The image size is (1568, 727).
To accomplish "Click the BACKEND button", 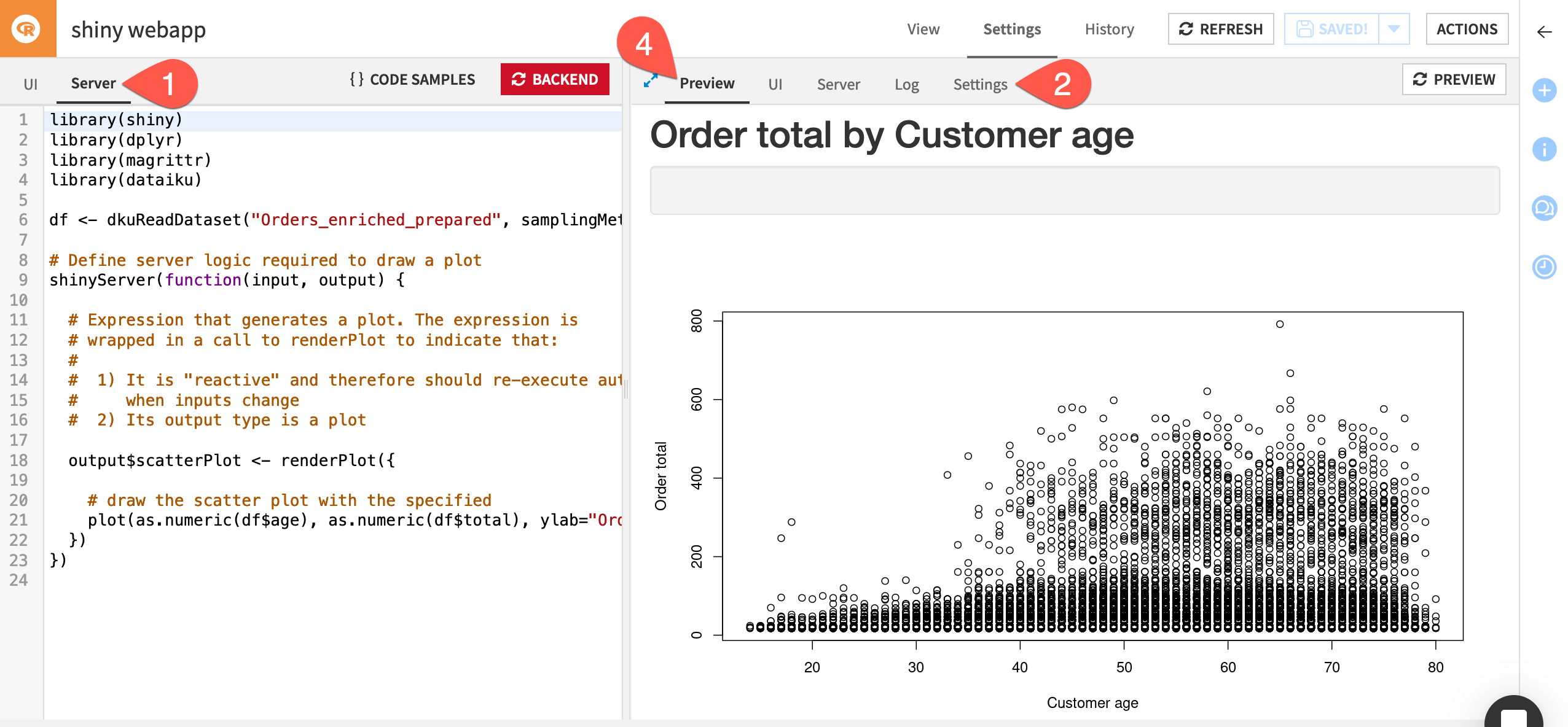I will click(x=555, y=79).
